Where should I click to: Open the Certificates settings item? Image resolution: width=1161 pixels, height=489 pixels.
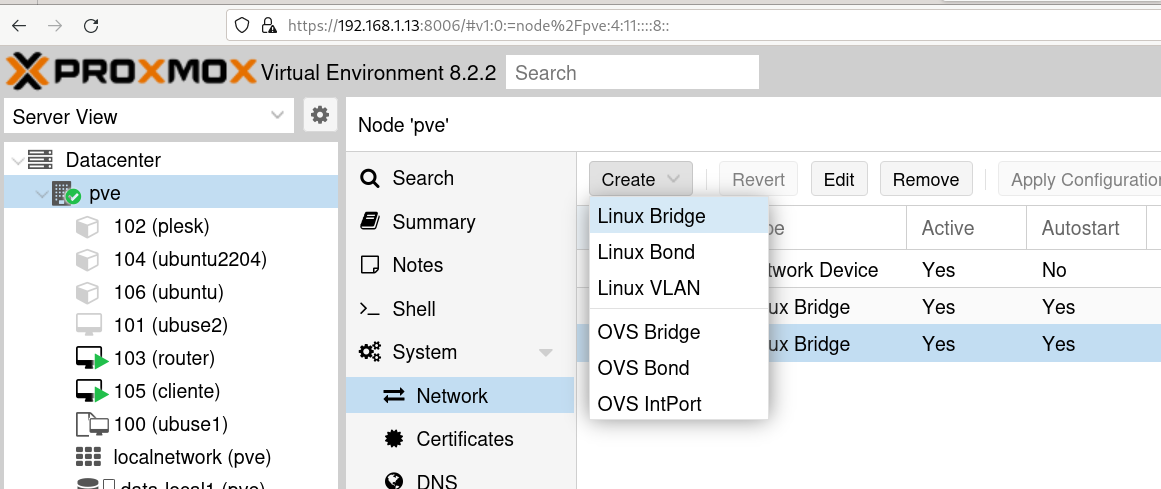(464, 439)
